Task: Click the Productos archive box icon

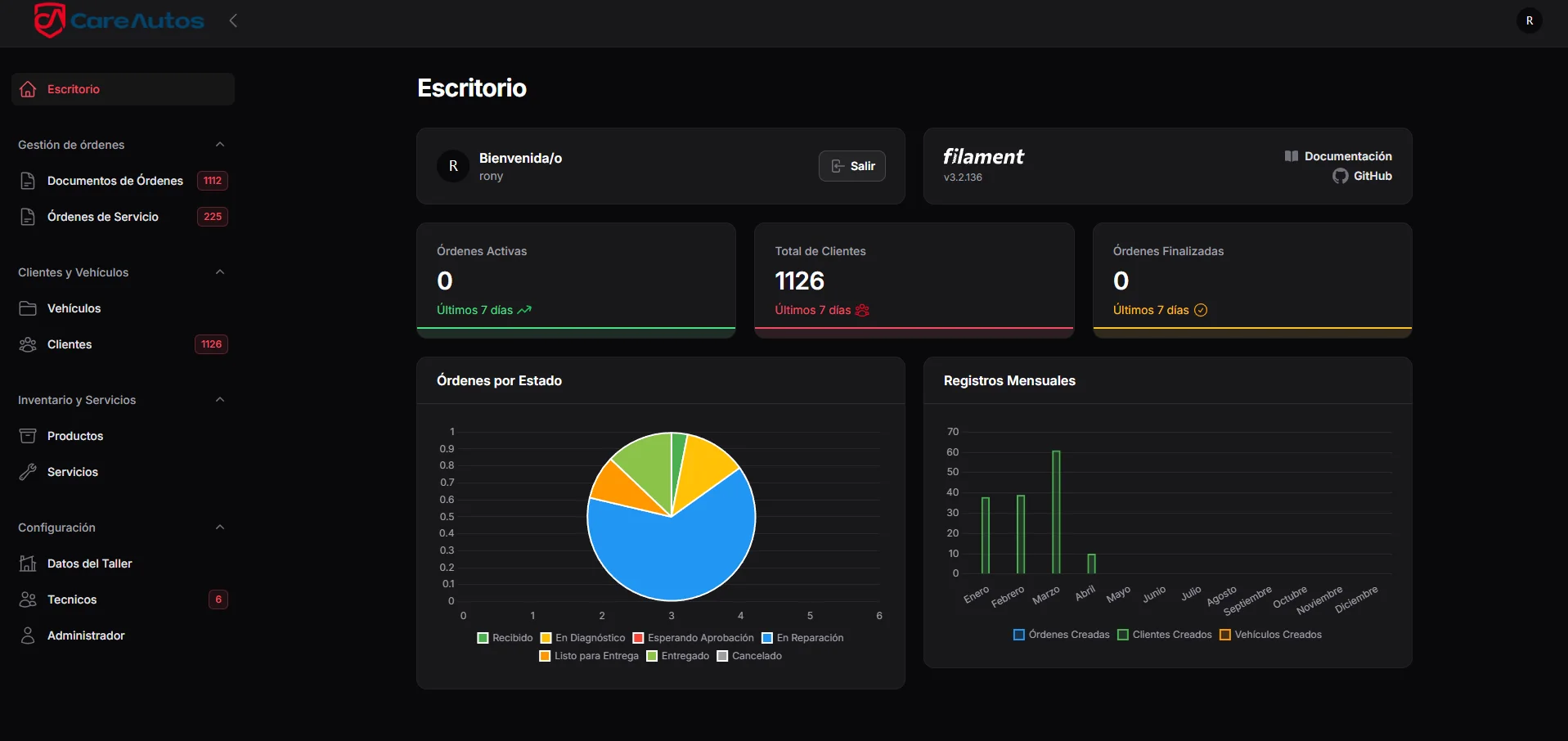Action: tap(28, 436)
